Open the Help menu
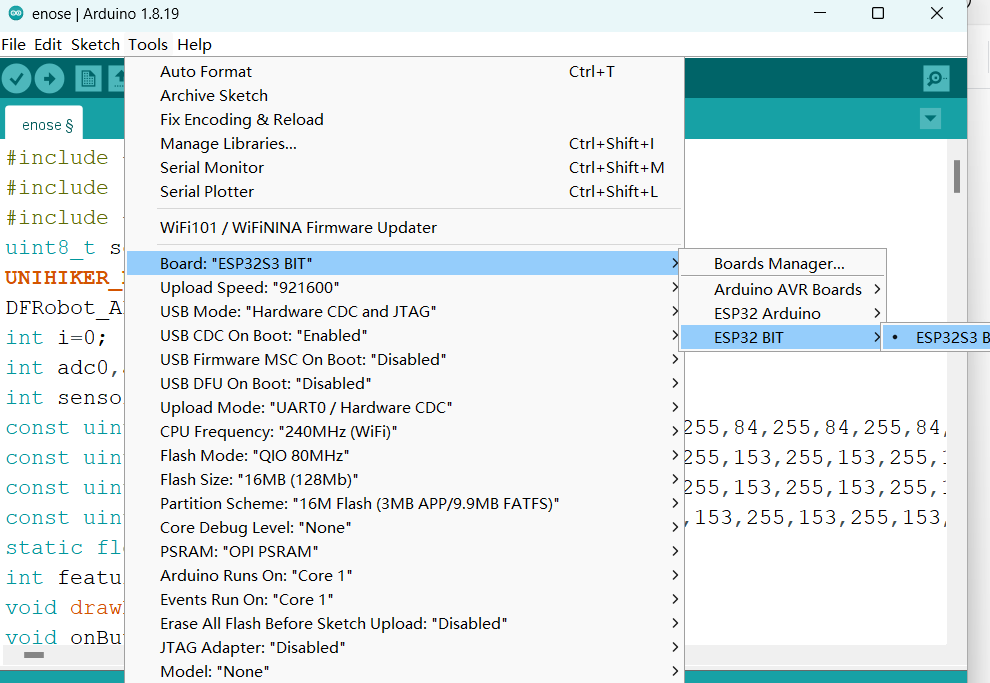990x683 pixels. pos(194,45)
